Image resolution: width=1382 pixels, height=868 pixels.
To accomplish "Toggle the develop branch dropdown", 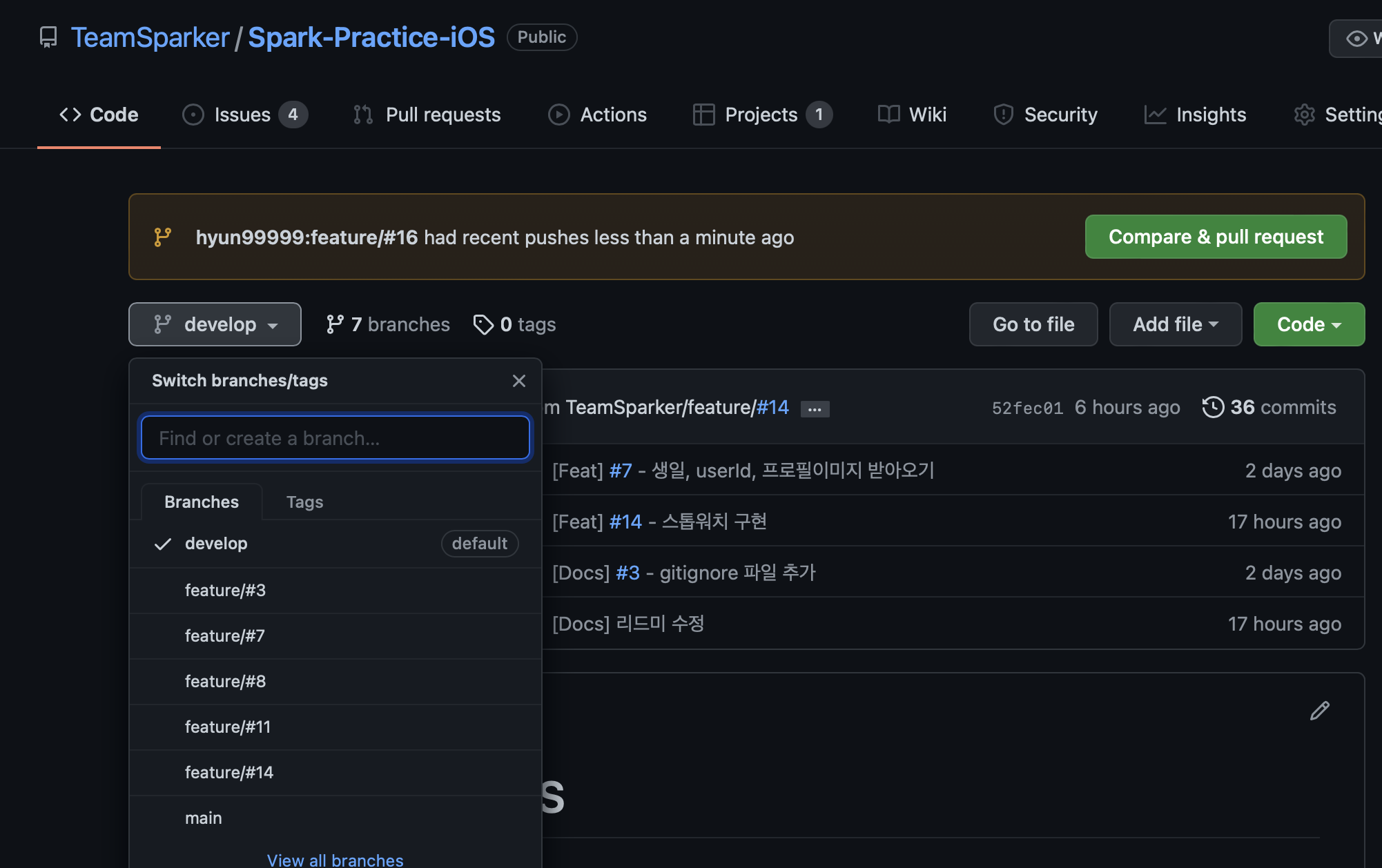I will pyautogui.click(x=215, y=324).
